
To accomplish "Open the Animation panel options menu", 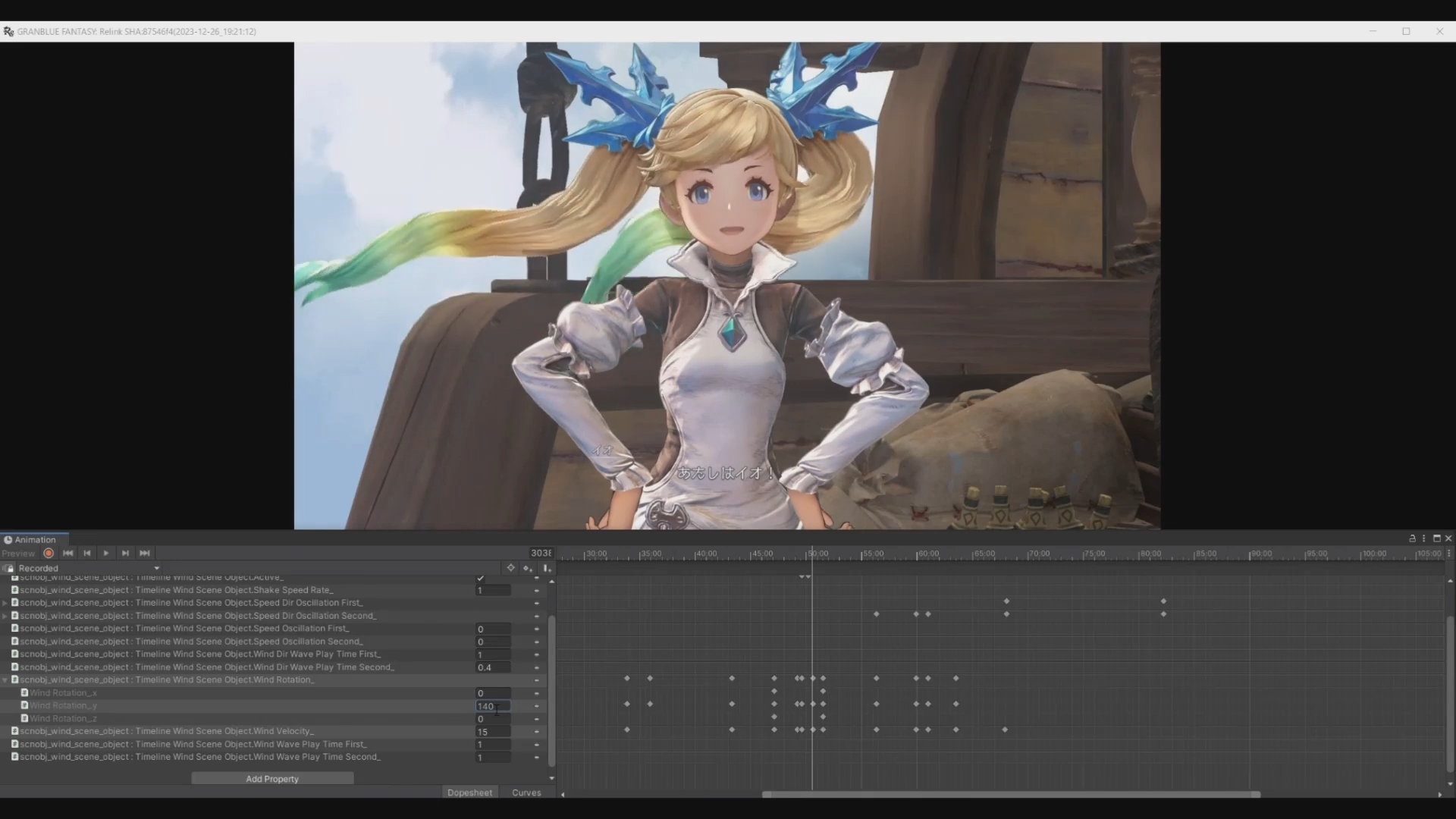I will (x=1423, y=538).
